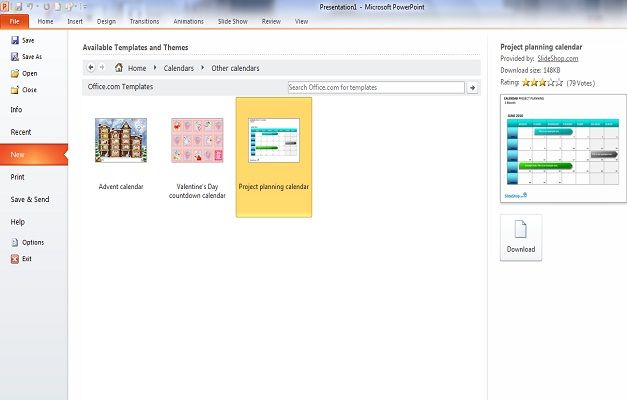Click the Home house icon in breadcrumb
Viewport: 627px width, 400px height.
pos(119,68)
